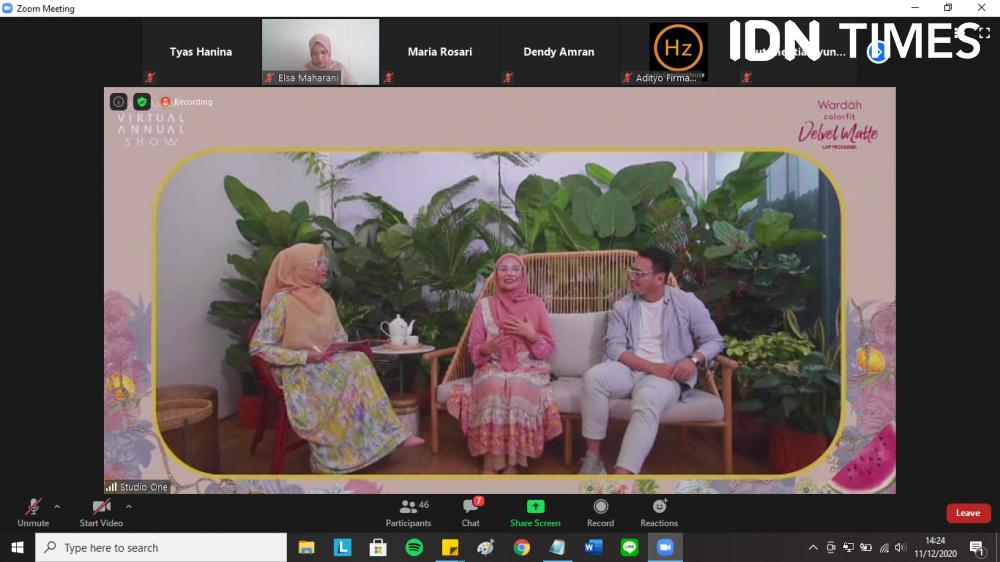Open the Chat panel
The width and height of the screenshot is (1000, 562).
[x=471, y=513]
